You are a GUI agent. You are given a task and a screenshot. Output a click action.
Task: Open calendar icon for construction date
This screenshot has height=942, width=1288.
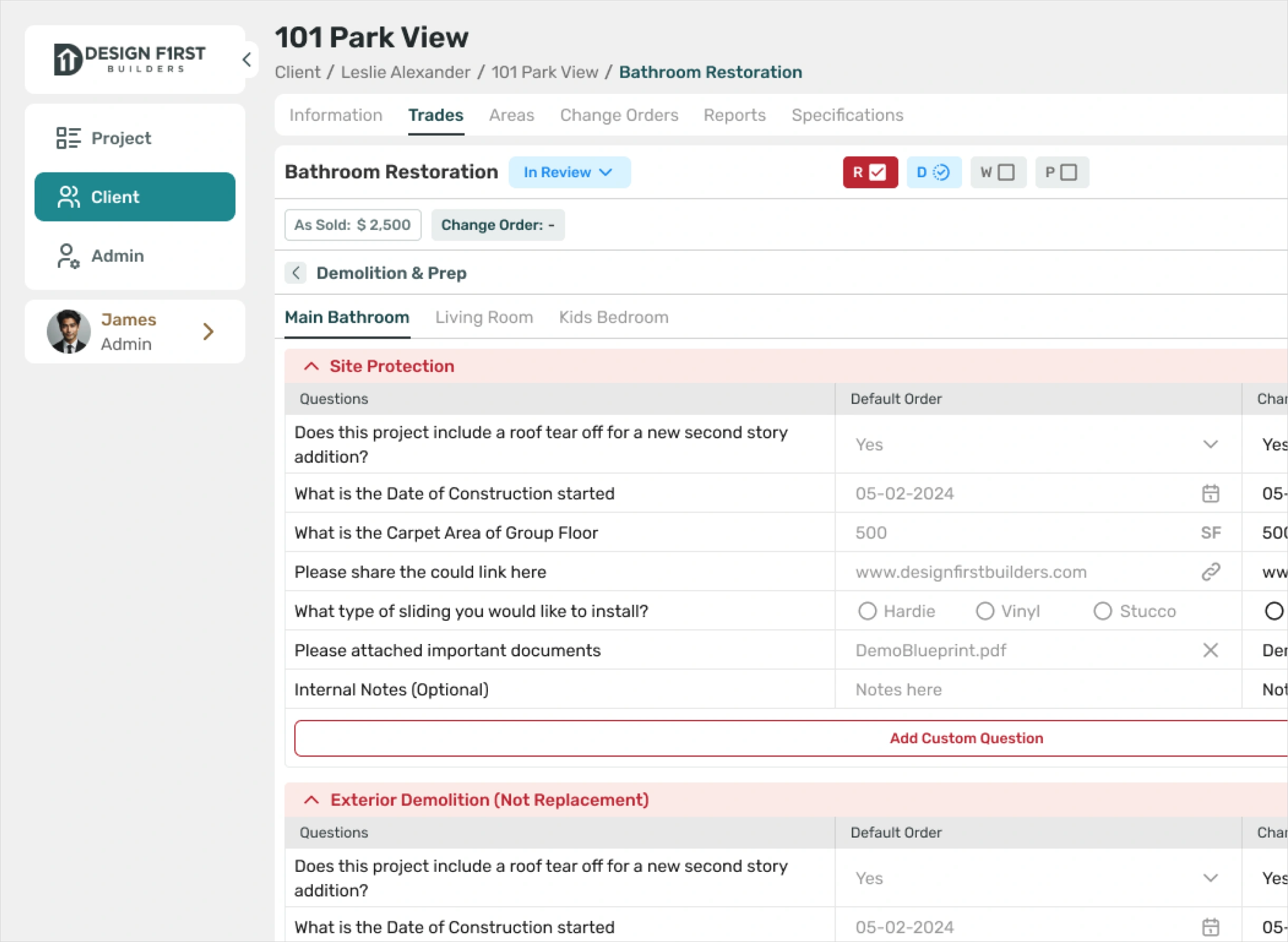tap(1210, 494)
